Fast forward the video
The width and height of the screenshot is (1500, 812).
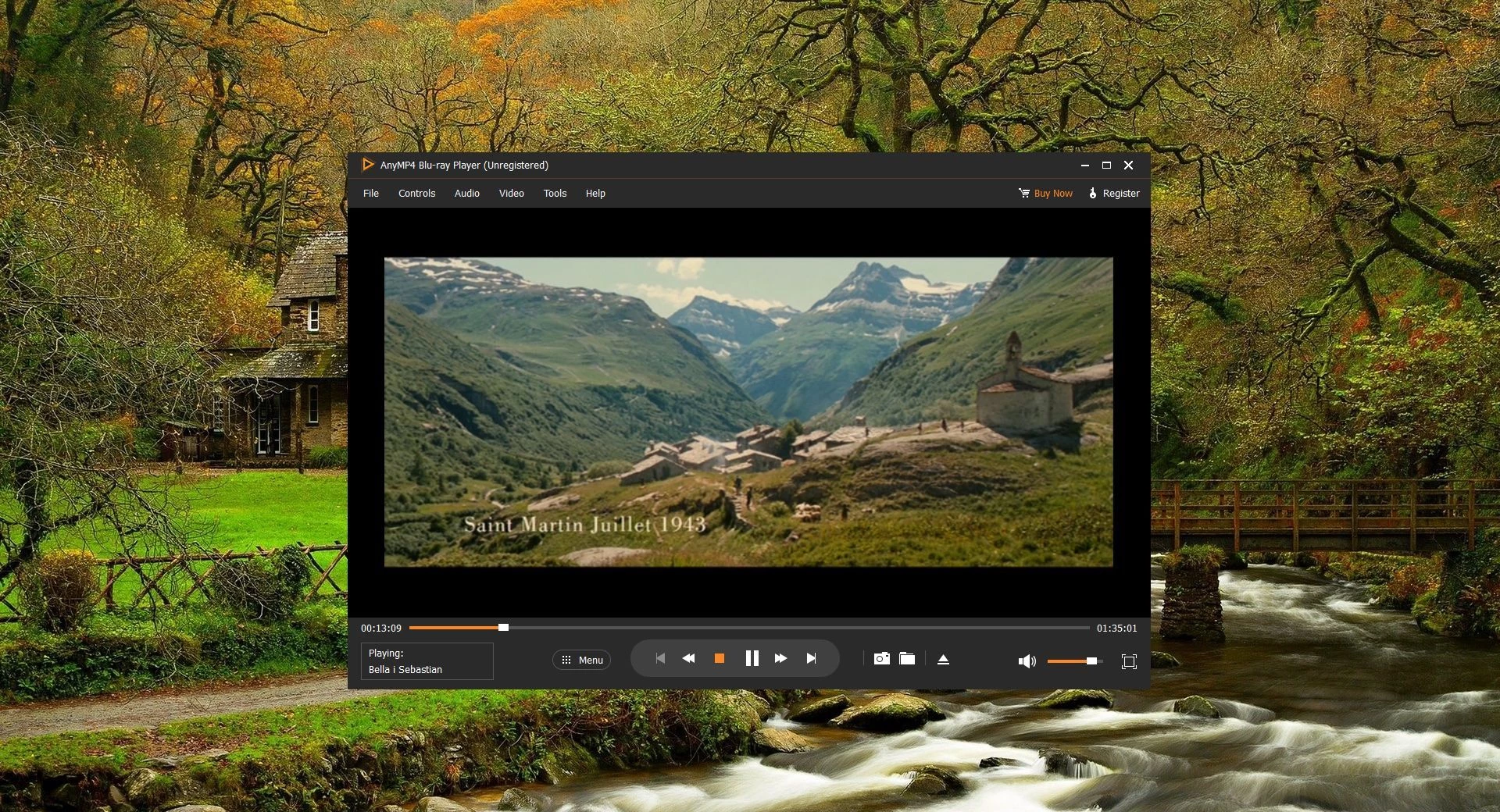[780, 659]
